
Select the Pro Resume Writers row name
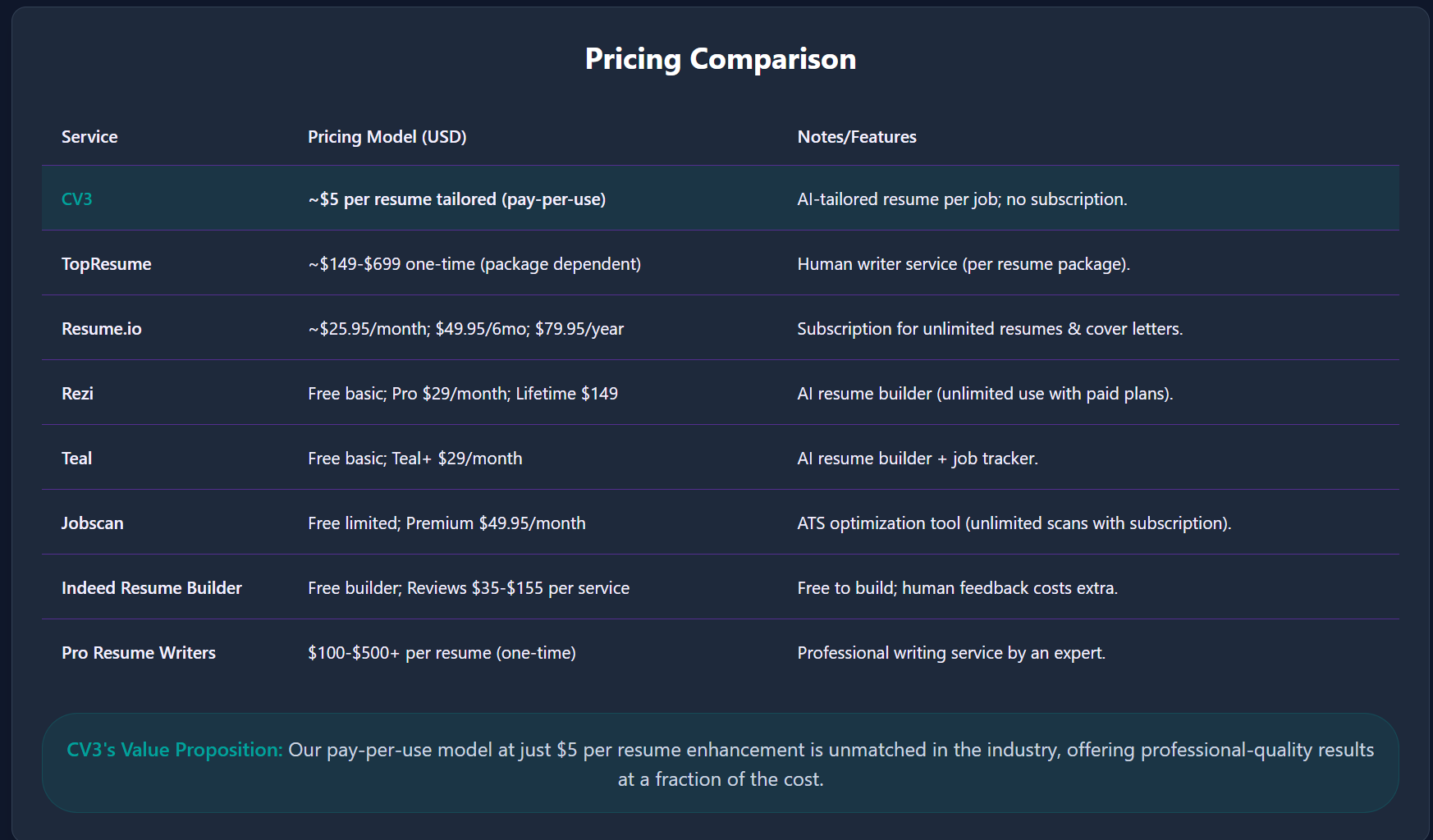(x=138, y=653)
